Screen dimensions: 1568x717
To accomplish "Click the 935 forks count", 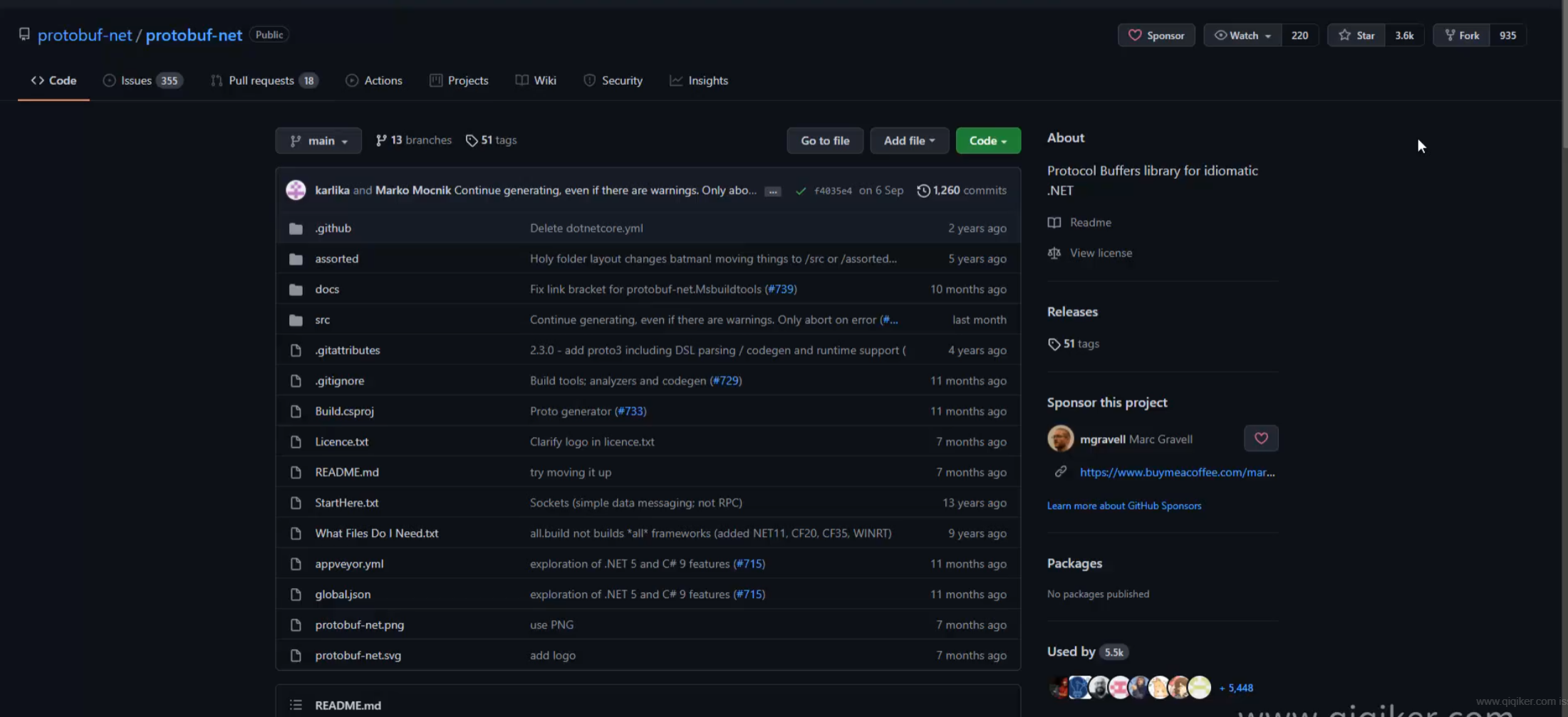I will coord(1507,35).
